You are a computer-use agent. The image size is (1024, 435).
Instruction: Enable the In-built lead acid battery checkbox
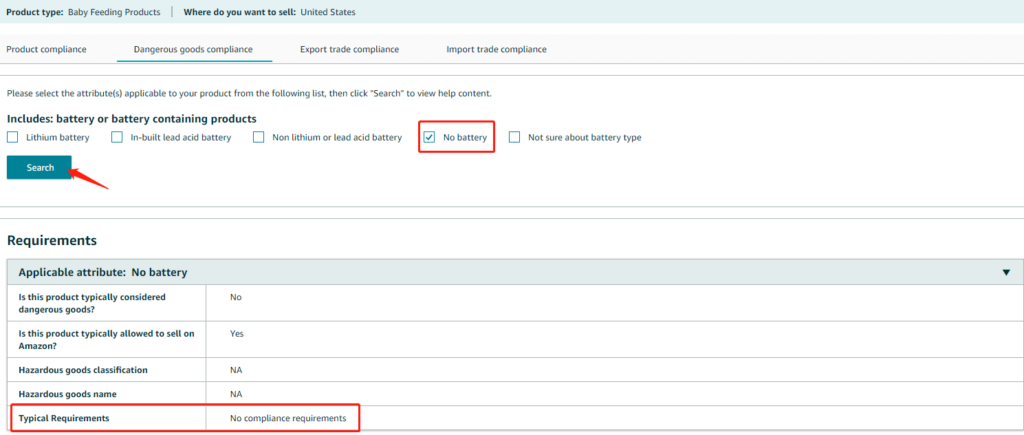117,137
